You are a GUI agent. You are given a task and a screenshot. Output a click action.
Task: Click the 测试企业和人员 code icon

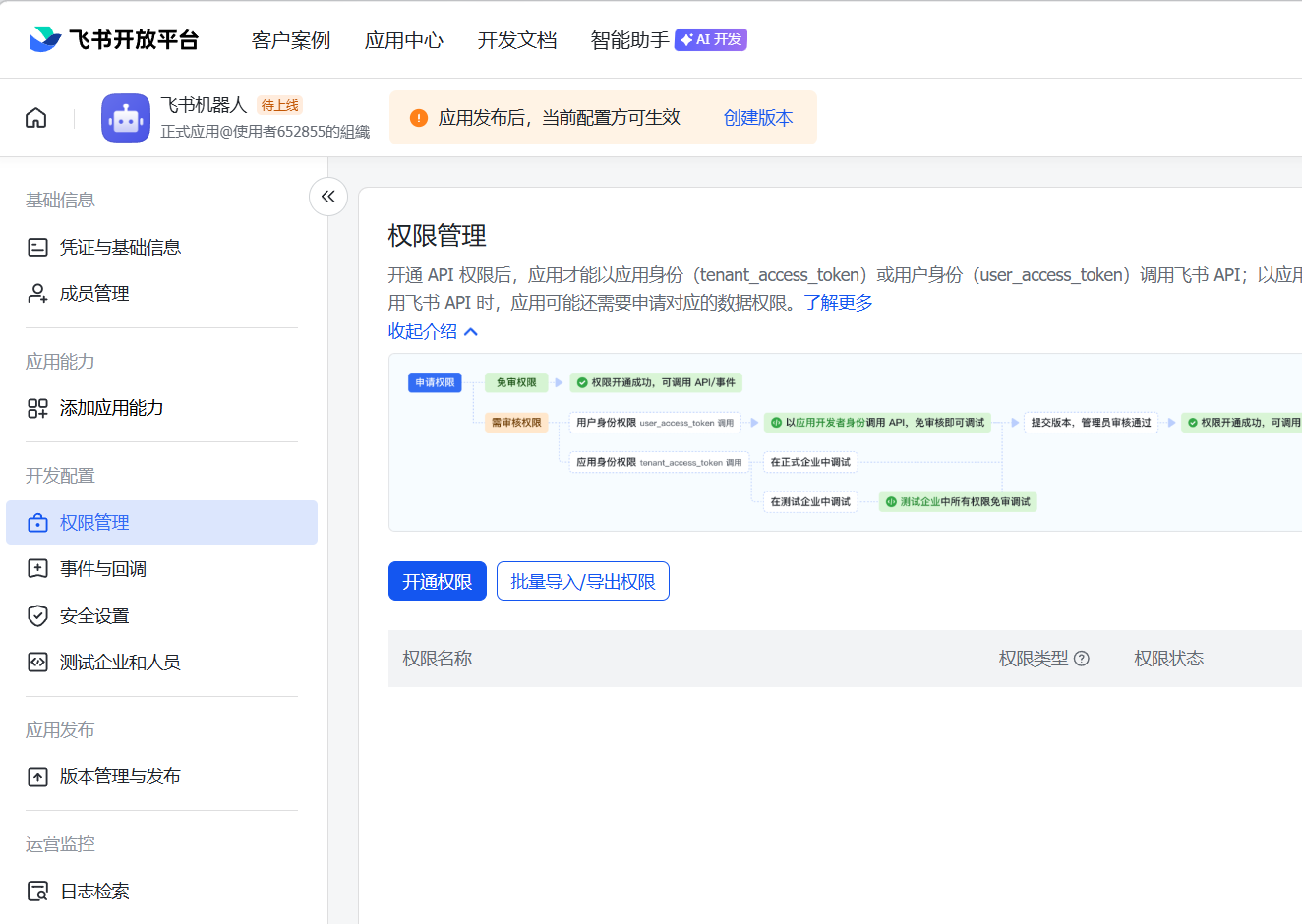pos(37,663)
